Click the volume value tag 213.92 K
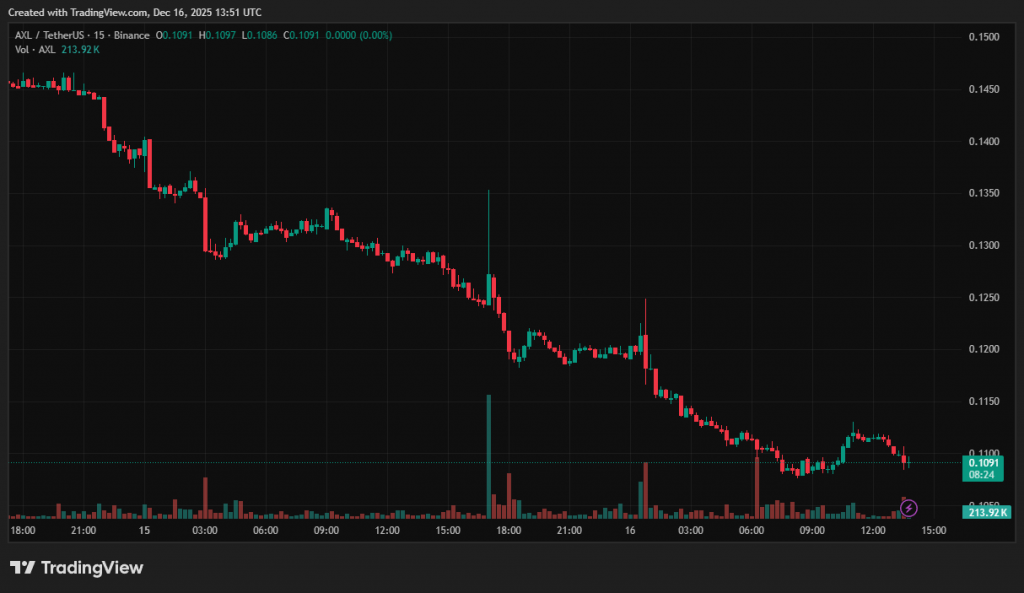The image size is (1024, 593). pos(987,513)
